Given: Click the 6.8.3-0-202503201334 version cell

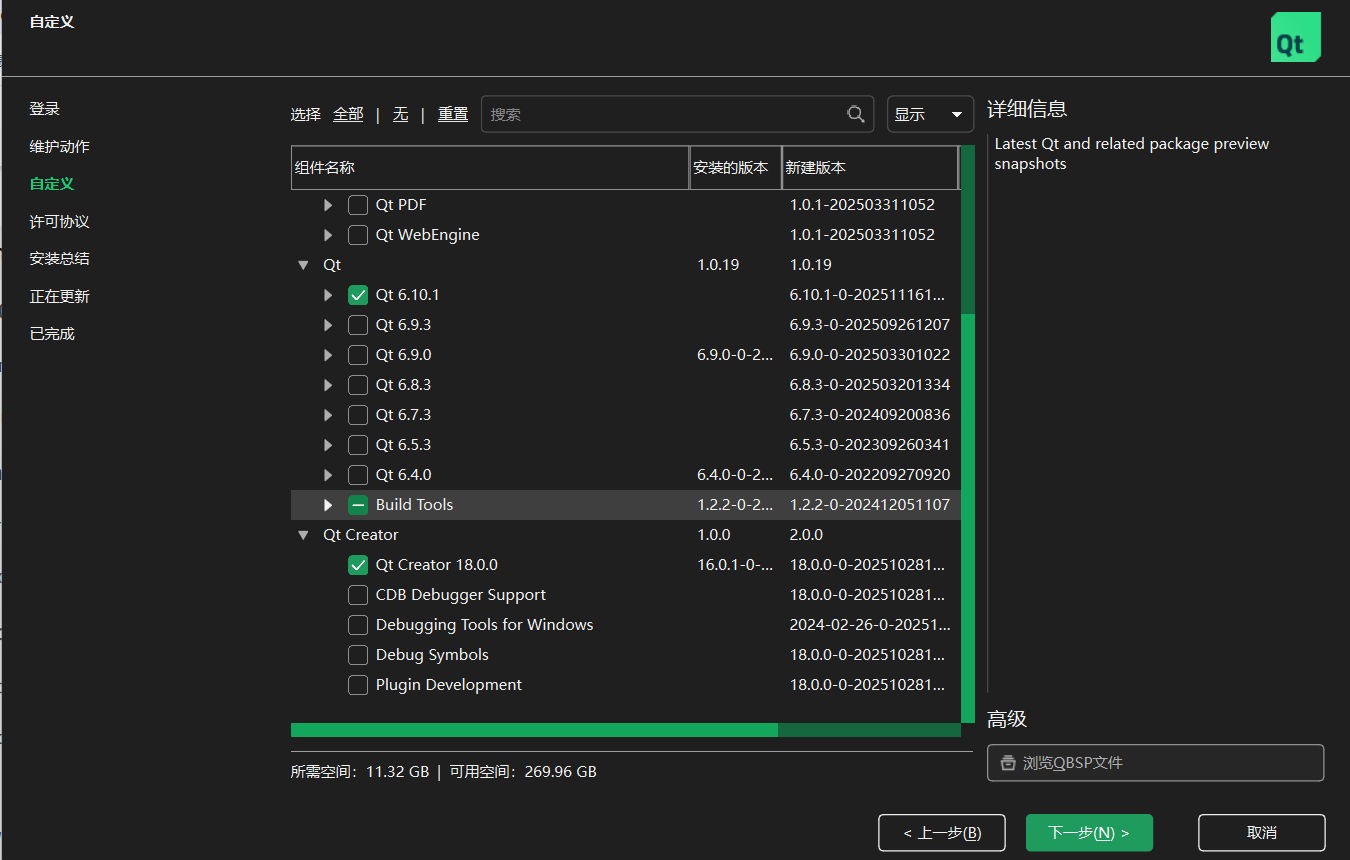Looking at the screenshot, I should (x=870, y=385).
